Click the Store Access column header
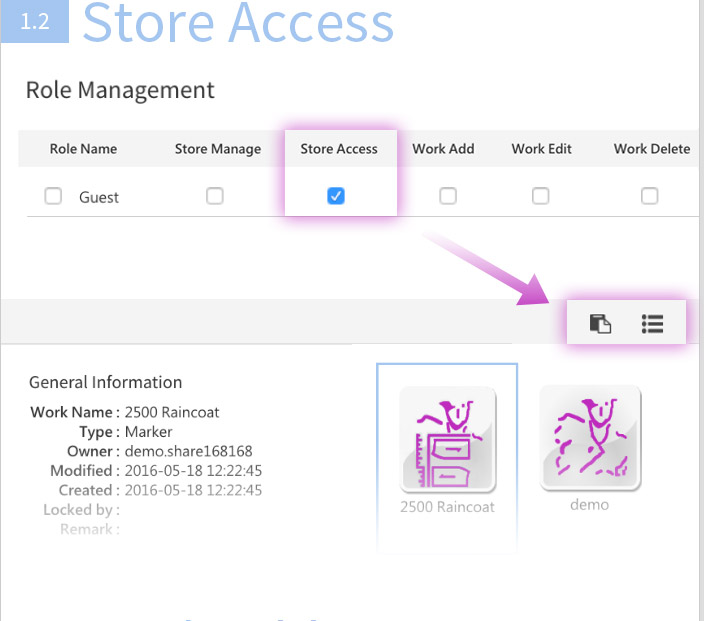The height and width of the screenshot is (621, 704). point(339,149)
